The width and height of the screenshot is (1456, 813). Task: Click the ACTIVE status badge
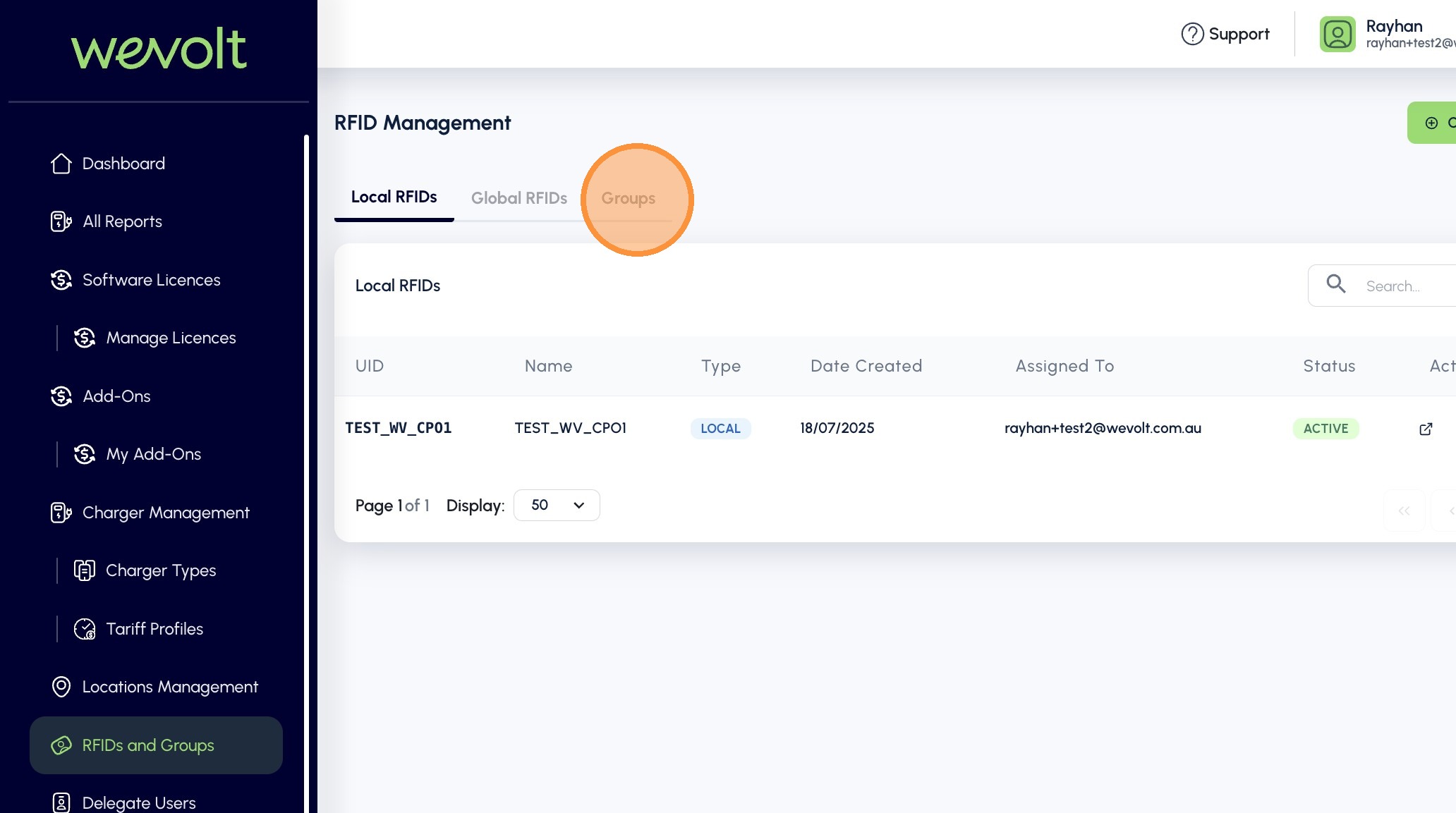point(1325,429)
